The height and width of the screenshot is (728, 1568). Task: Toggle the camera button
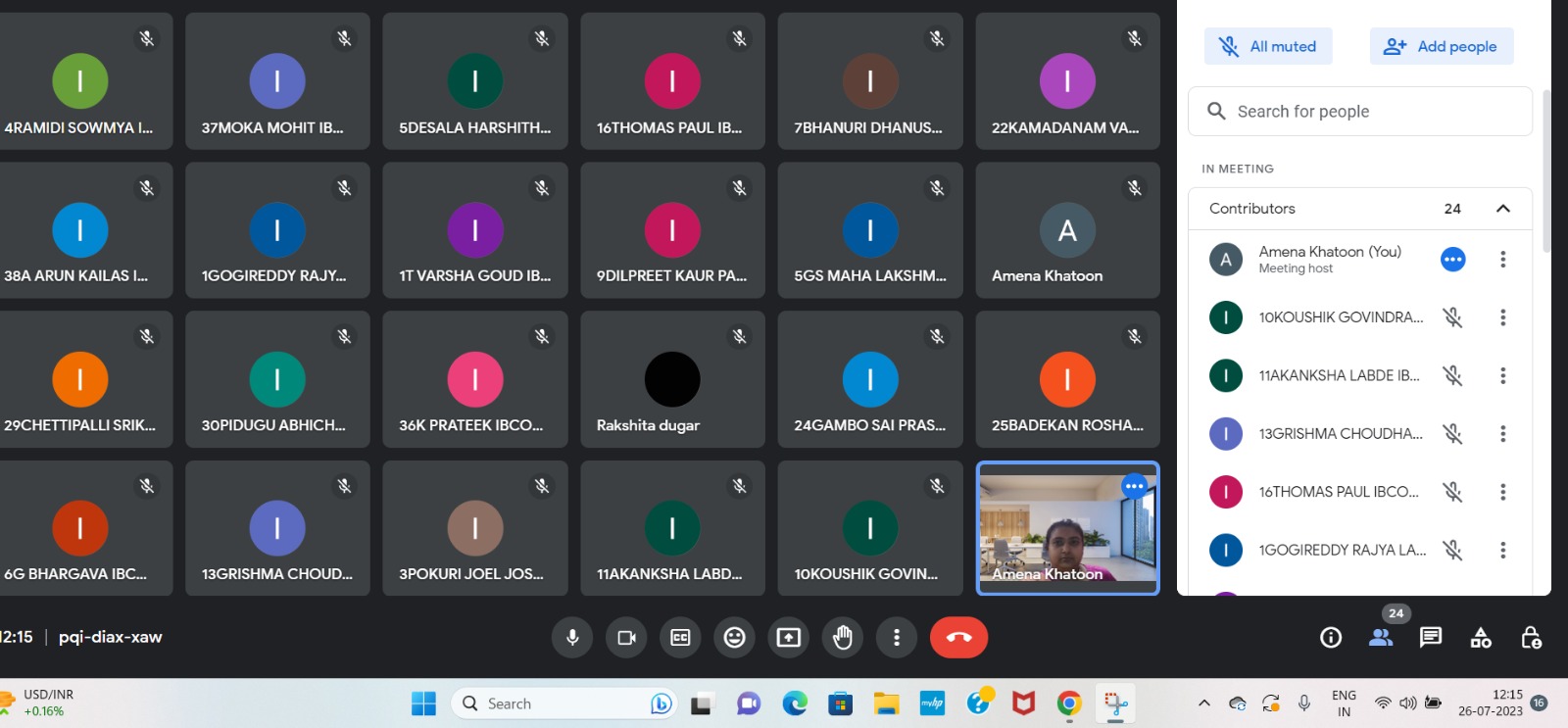click(626, 638)
